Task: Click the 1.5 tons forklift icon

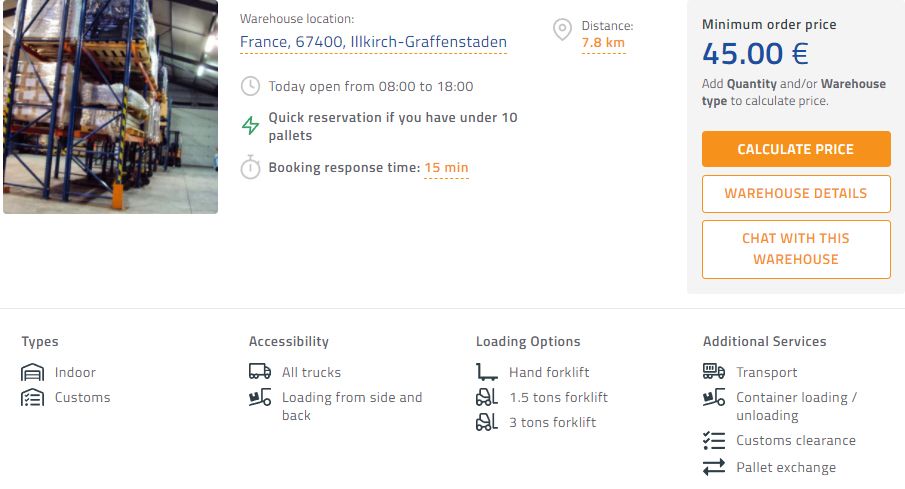Action: tap(487, 397)
